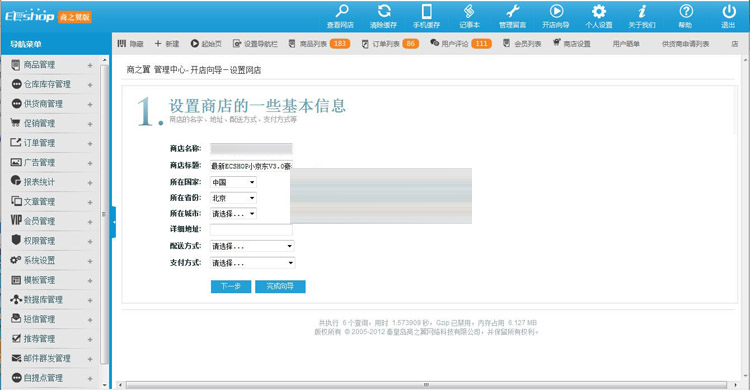Click the 系统设置 gears icon
Image resolution: width=750 pixels, height=390 pixels.
pos(16,260)
